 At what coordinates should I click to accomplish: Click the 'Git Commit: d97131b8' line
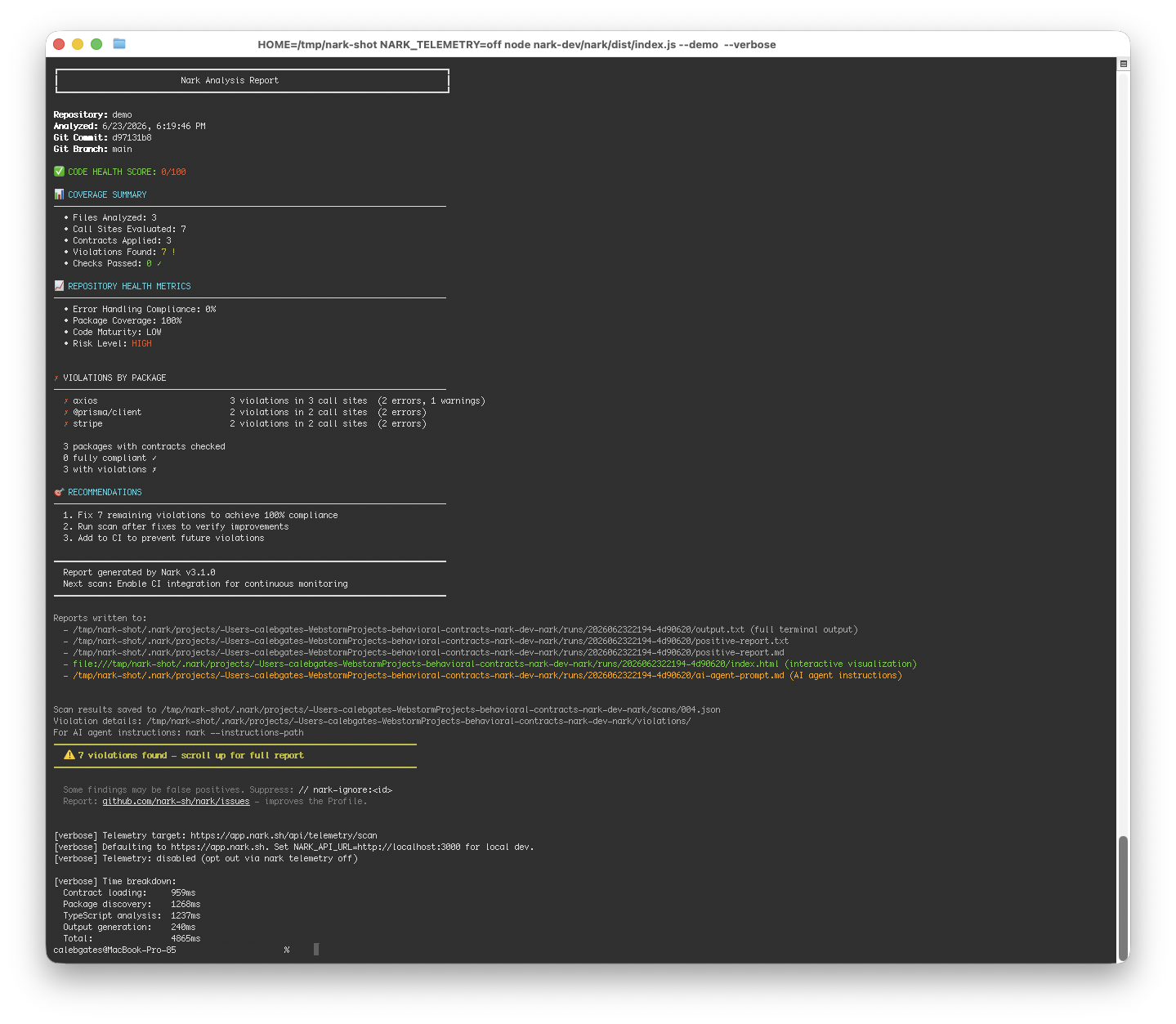(x=102, y=138)
